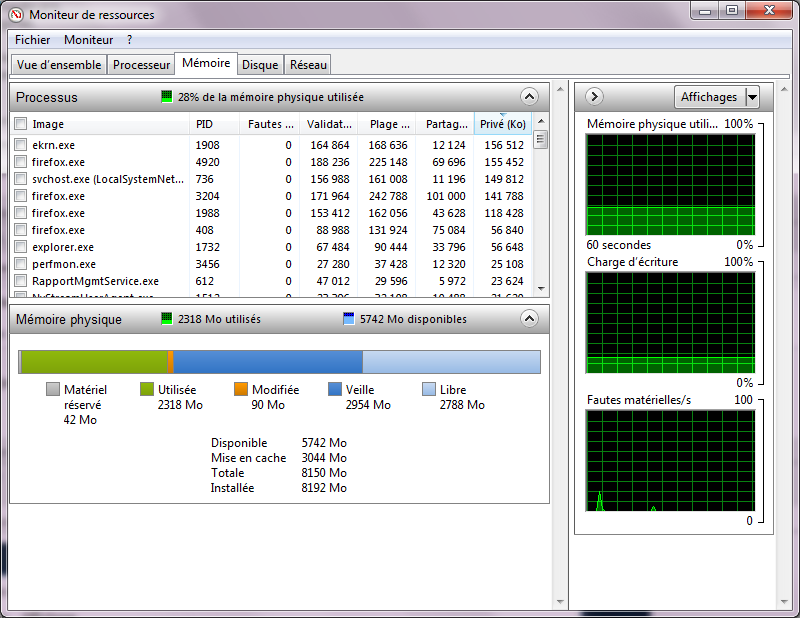This screenshot has height=618, width=800.
Task: Check the svchost.exe process checkbox
Action: point(20,179)
